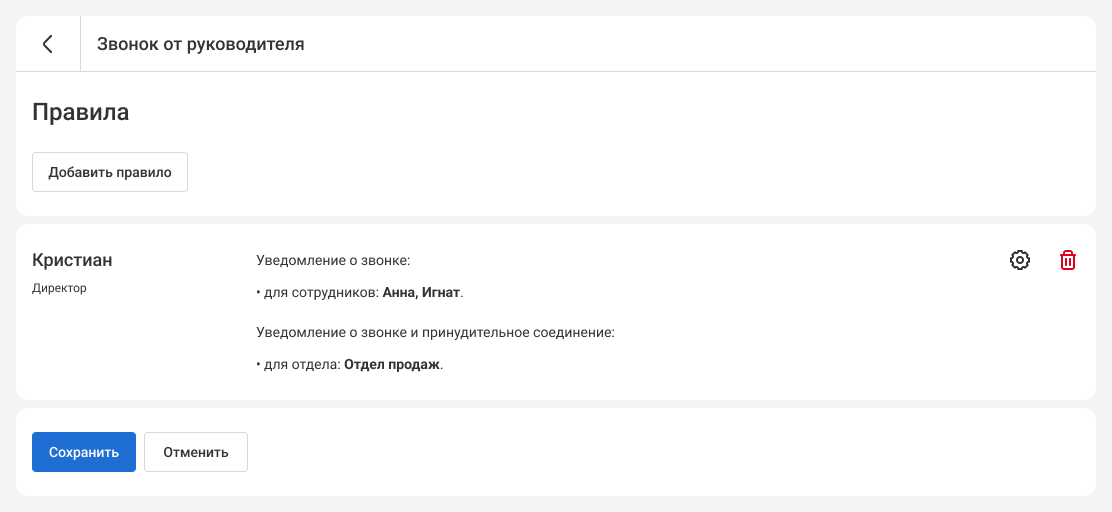Select the name Кристиан in the rule card
The height and width of the screenshot is (512, 1112).
click(72, 261)
